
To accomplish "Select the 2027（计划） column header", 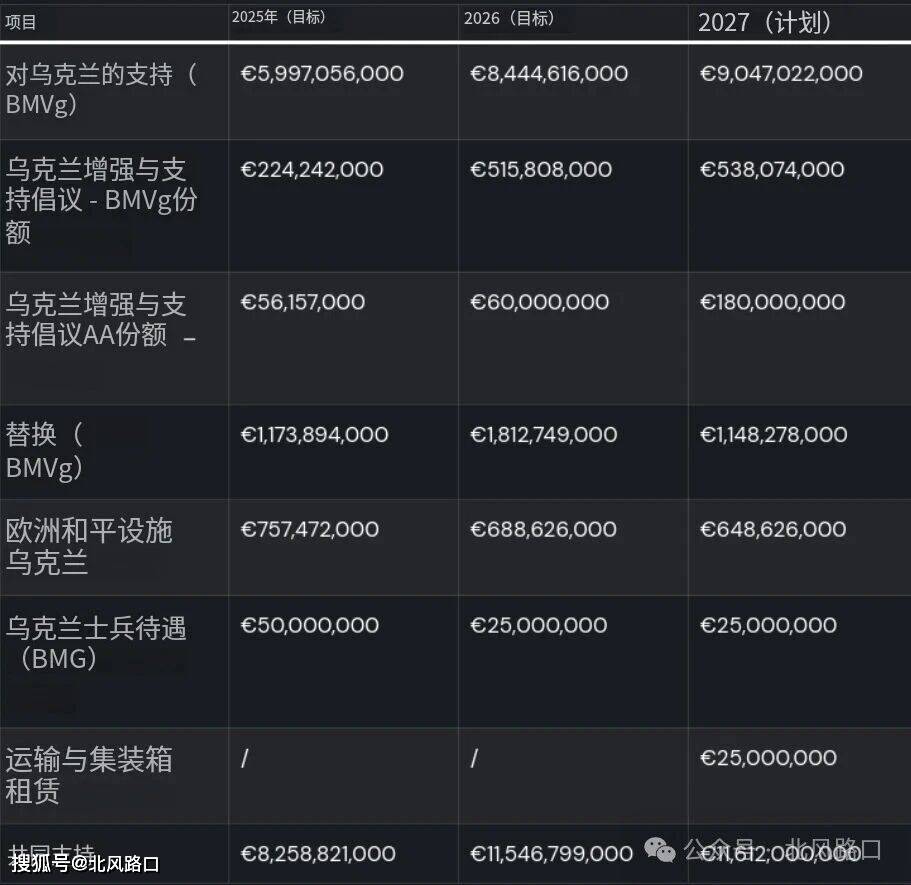I will pos(765,23).
